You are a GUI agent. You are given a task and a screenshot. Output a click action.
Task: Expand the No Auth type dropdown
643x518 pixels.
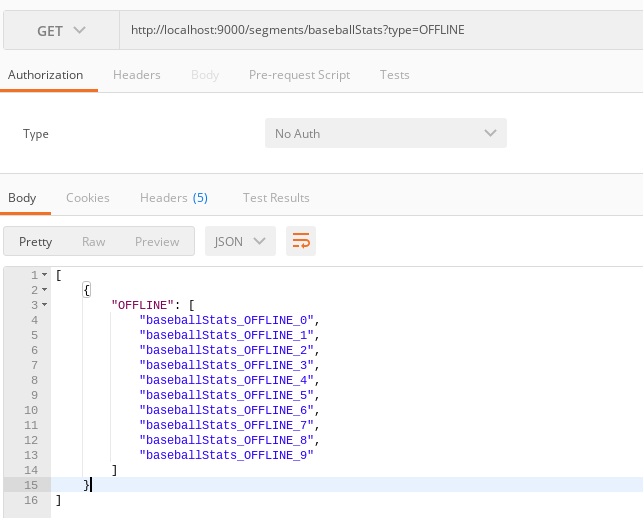pos(386,133)
